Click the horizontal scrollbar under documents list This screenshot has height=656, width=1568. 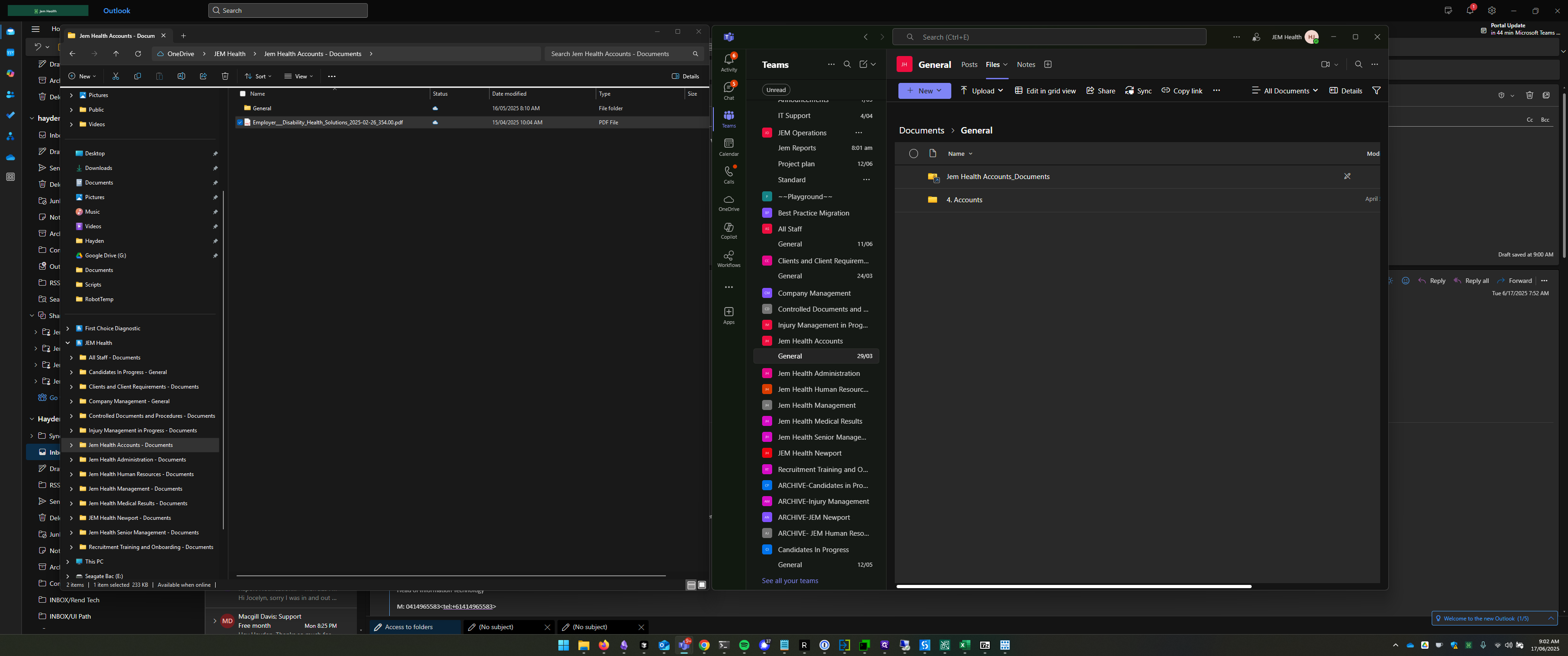1074,587
